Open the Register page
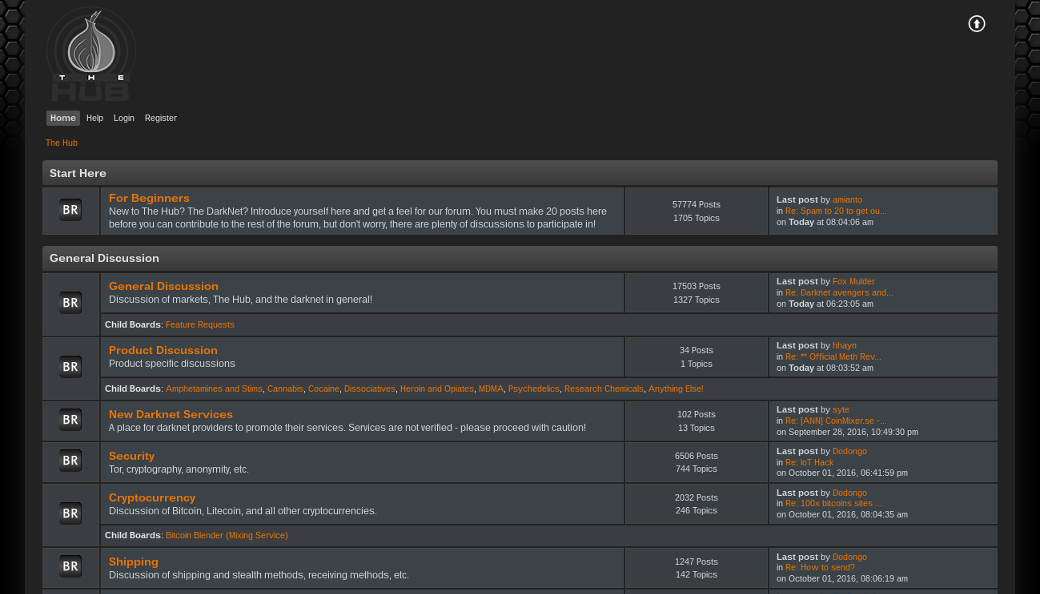 click(x=160, y=117)
